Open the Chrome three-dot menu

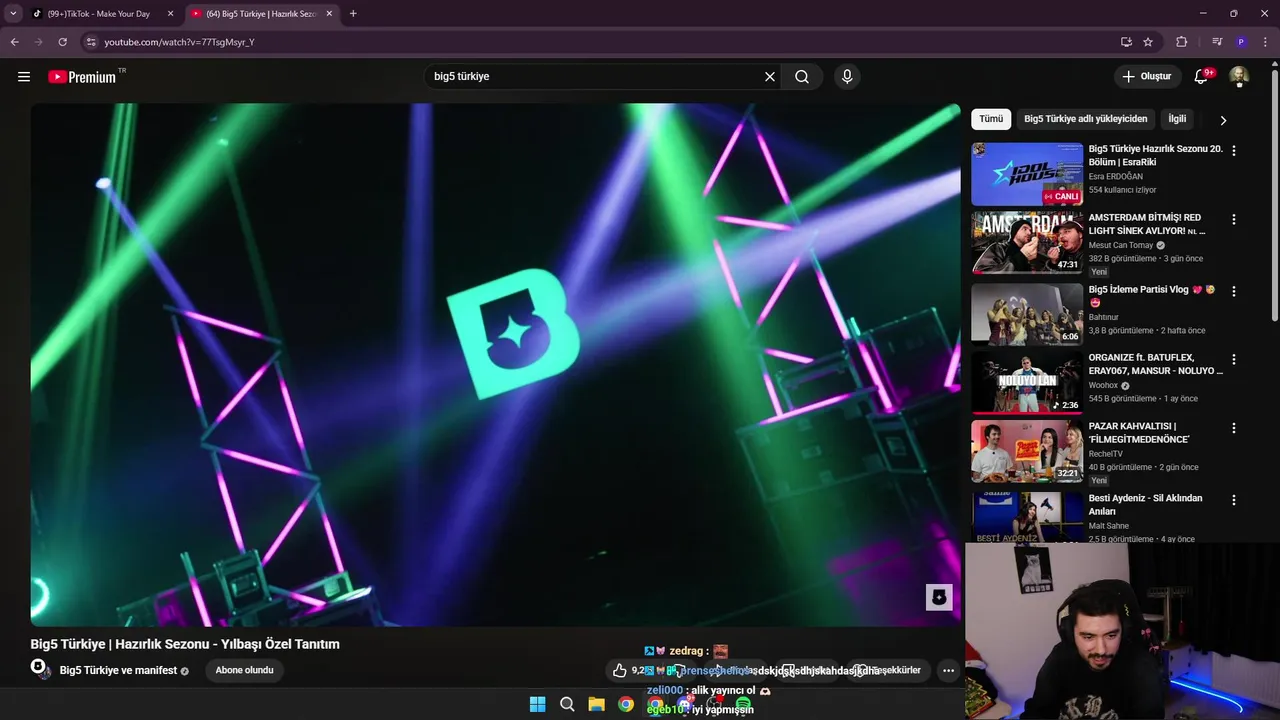[1265, 42]
